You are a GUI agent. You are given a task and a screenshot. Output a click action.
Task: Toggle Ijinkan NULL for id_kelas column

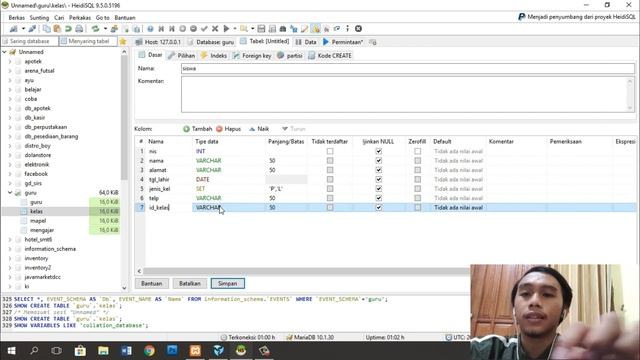tap(378, 207)
